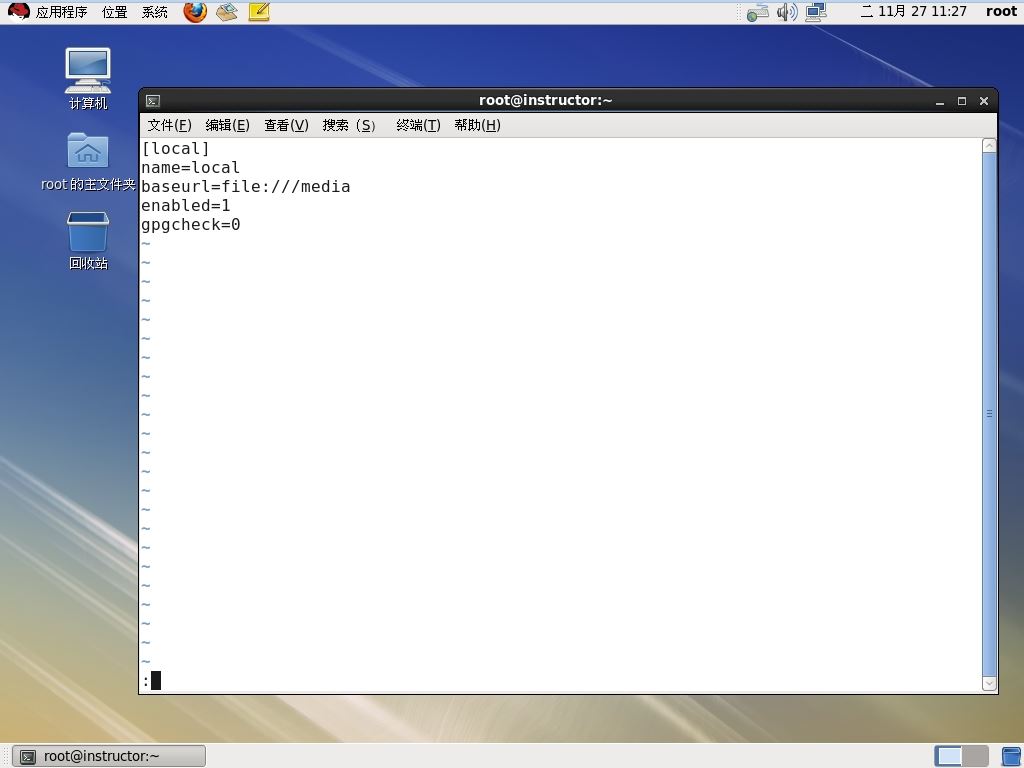
Task: Open the terminal 文件(F) menu
Action: click(x=169, y=125)
